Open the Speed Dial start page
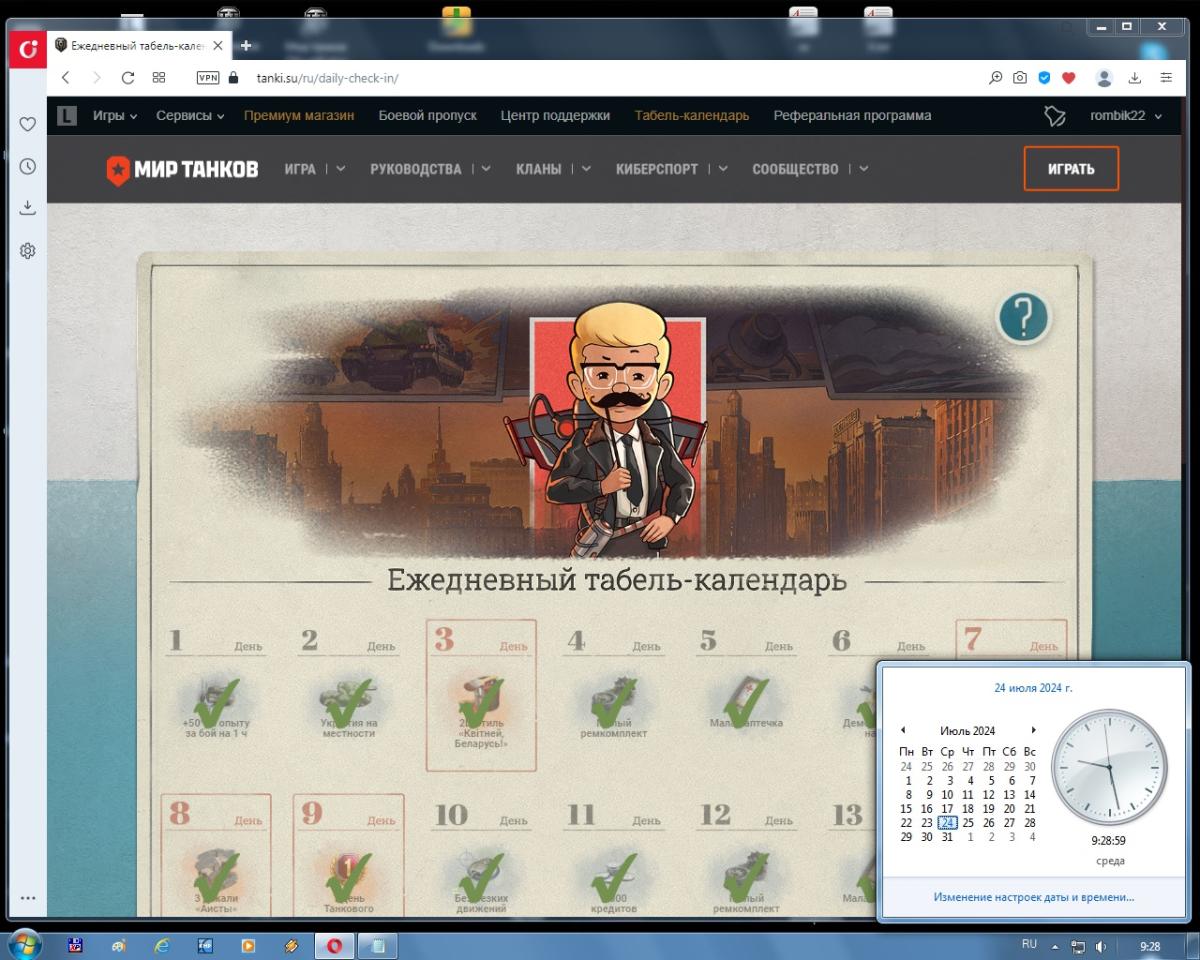 pos(159,78)
